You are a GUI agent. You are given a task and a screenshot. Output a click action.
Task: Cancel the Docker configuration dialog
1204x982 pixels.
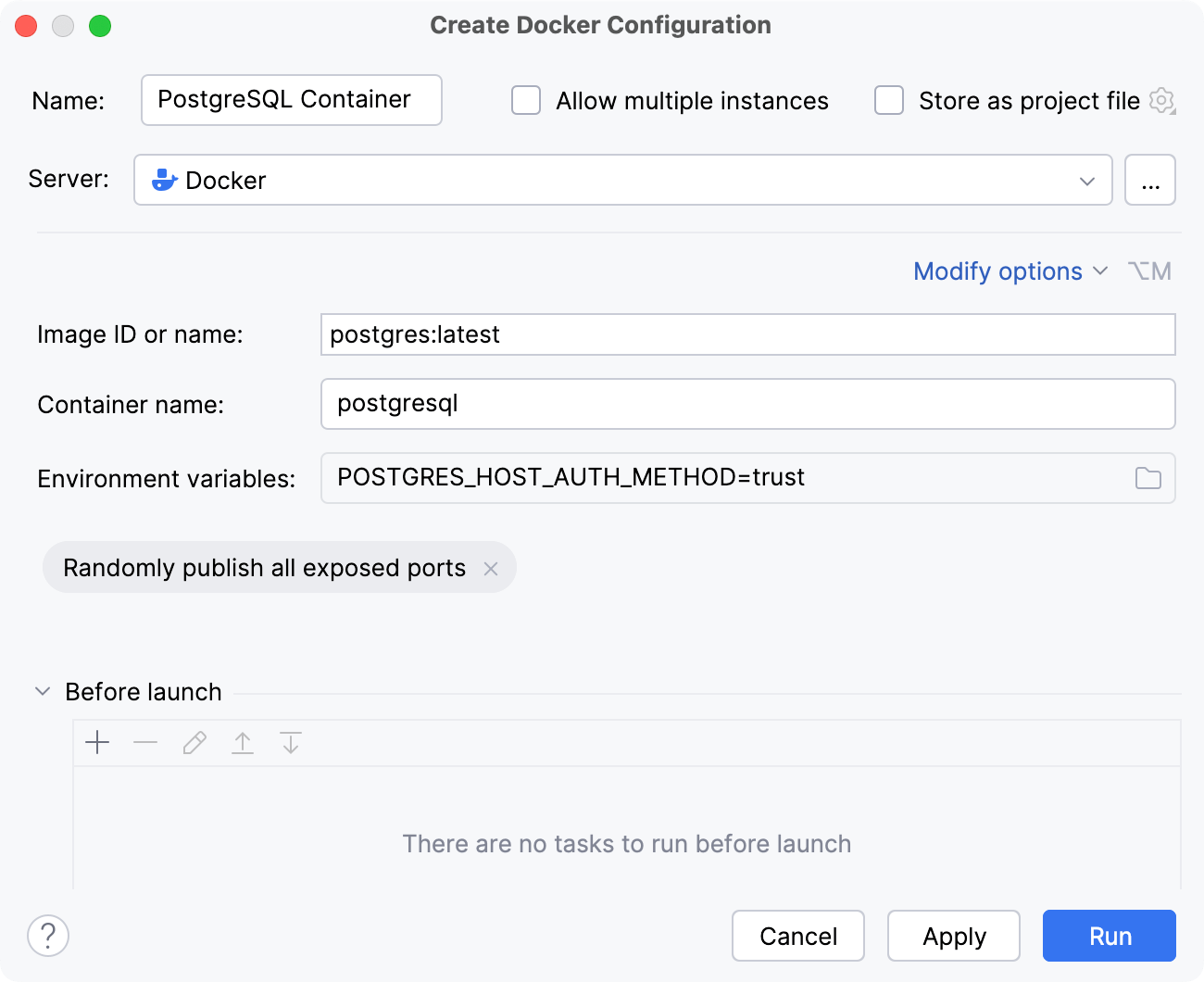(797, 936)
